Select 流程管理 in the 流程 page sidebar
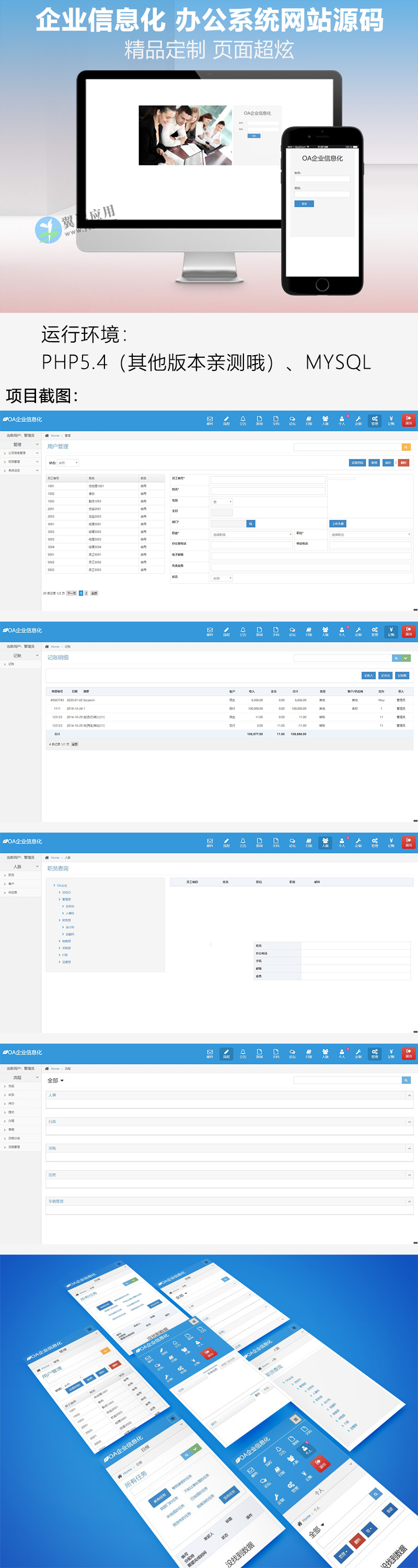This screenshot has height=1568, width=418. (14, 1147)
